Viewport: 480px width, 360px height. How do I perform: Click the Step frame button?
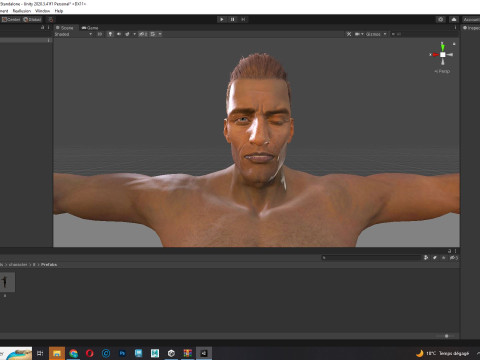coord(243,19)
